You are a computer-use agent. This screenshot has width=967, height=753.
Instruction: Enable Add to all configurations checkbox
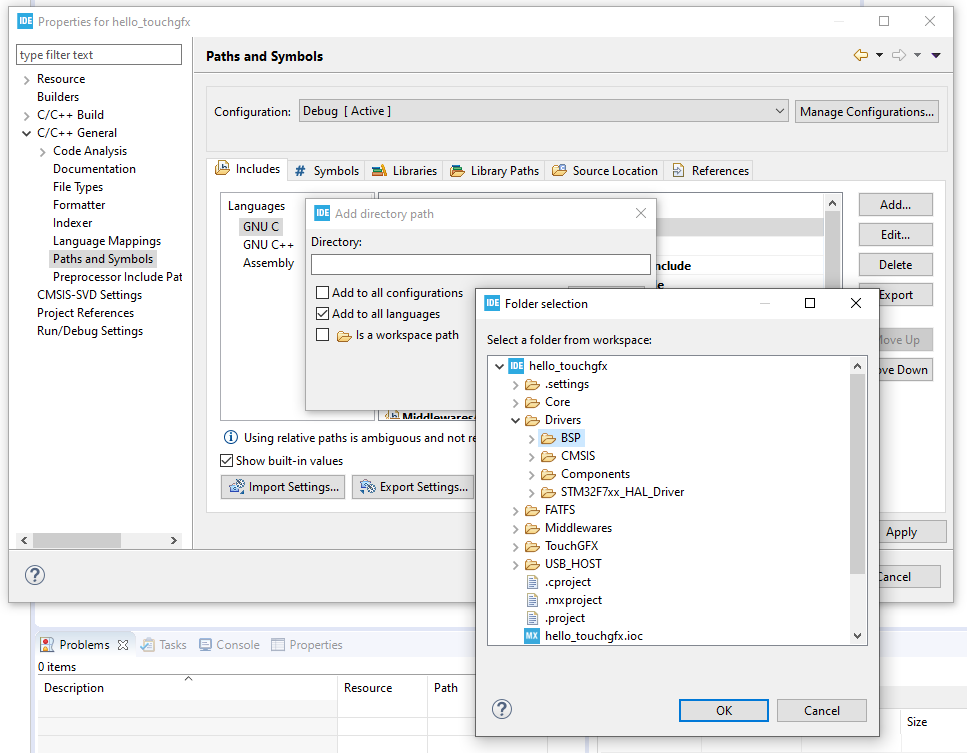tap(322, 293)
